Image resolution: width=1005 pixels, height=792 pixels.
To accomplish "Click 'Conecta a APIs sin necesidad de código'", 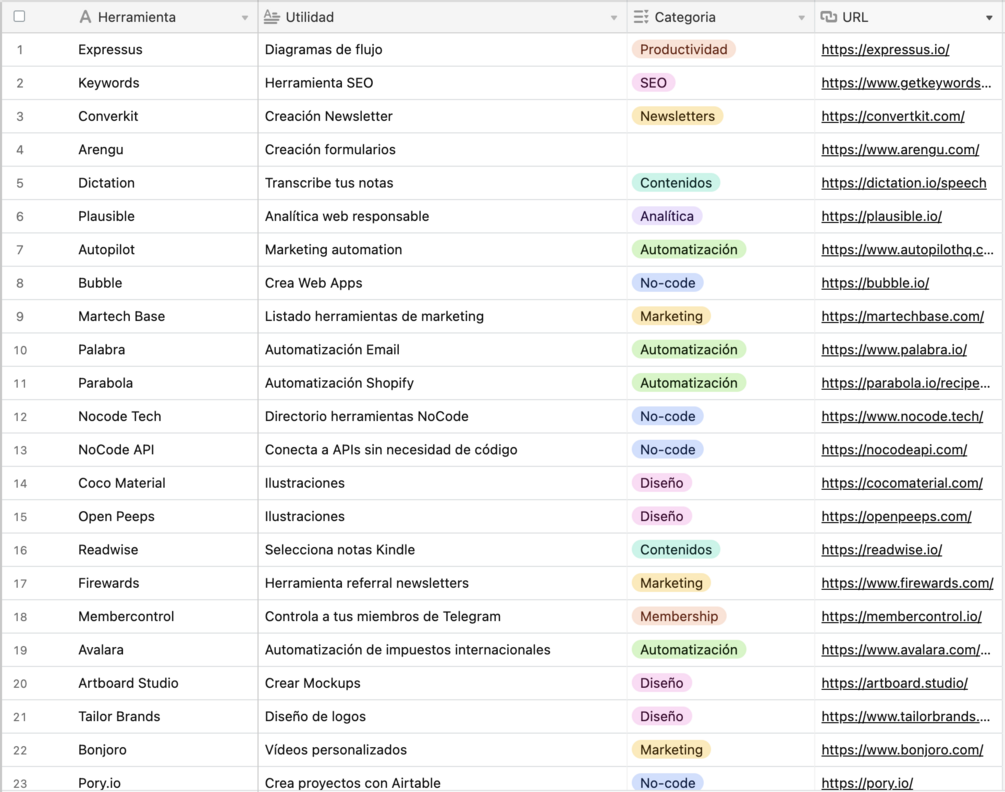I will click(391, 450).
